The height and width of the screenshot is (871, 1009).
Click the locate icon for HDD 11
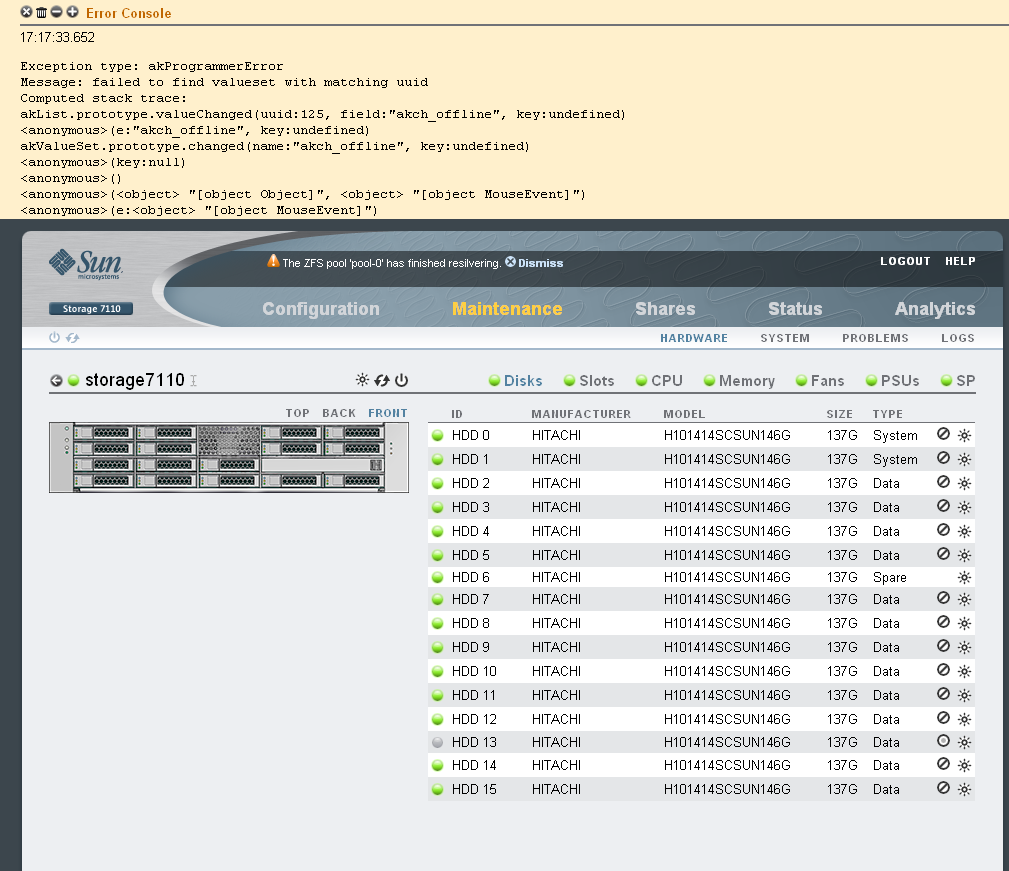(x=964, y=695)
